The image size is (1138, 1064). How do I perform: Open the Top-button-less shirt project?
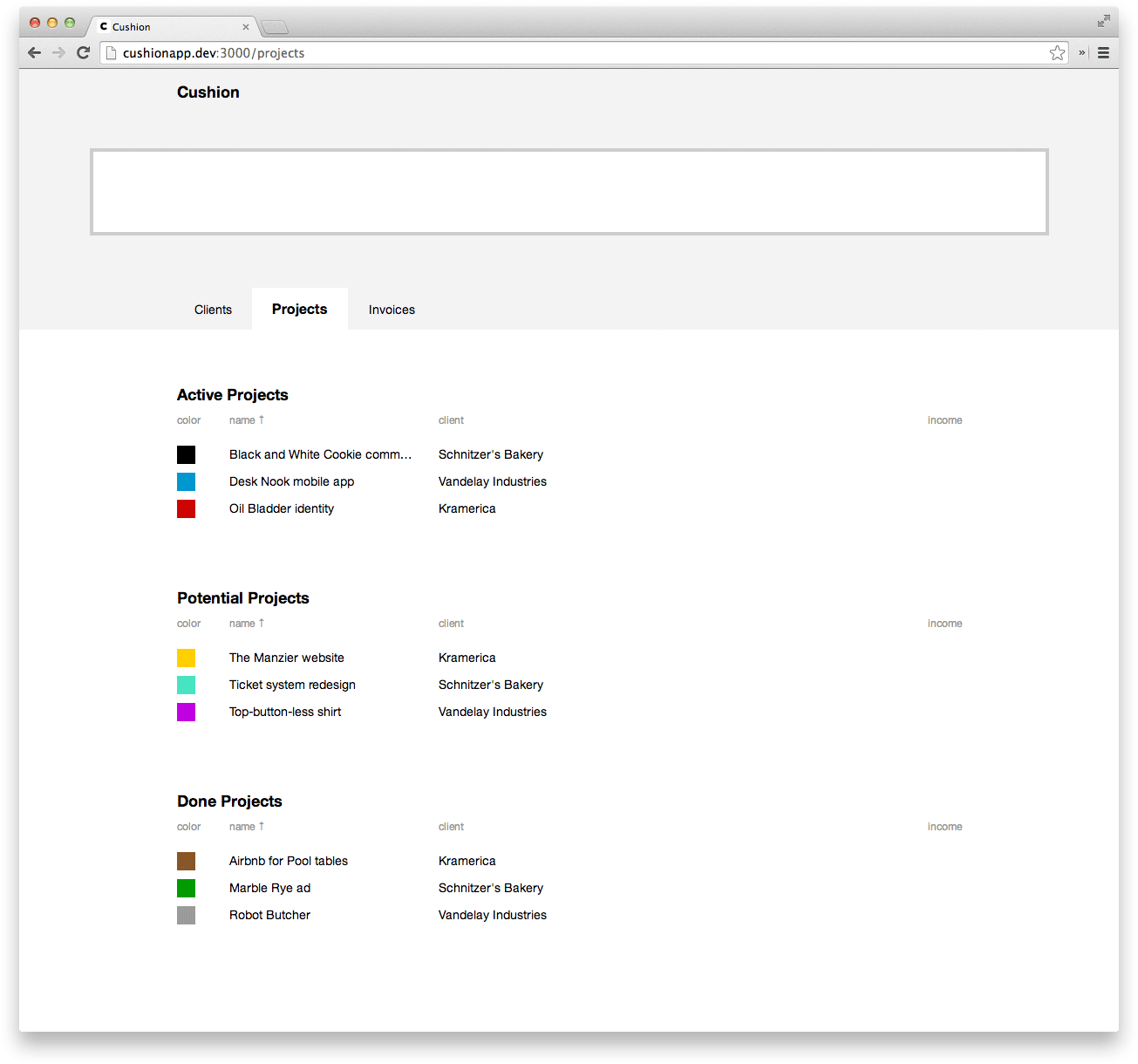pyautogui.click(x=285, y=712)
